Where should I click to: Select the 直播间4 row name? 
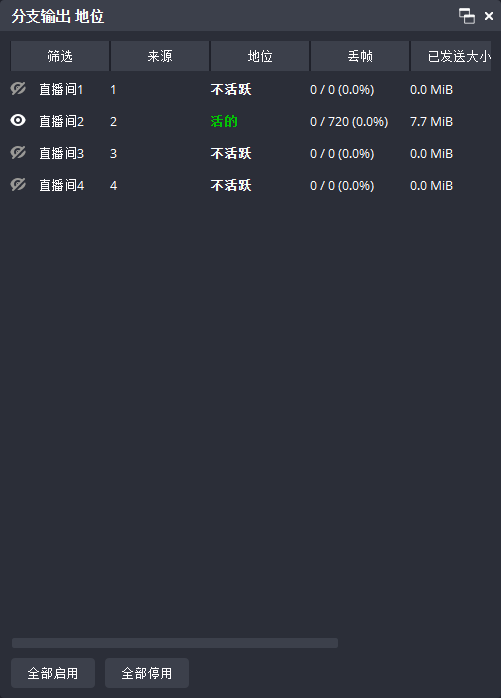61,186
